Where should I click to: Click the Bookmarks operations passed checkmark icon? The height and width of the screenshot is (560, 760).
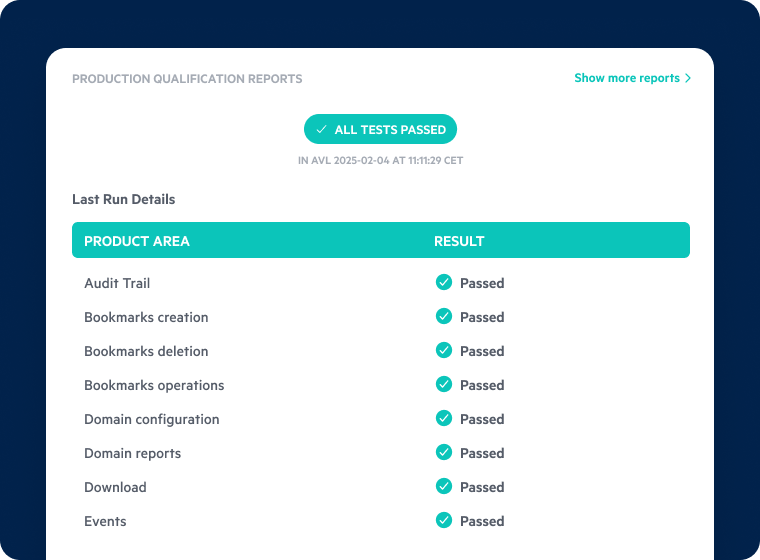[444, 385]
